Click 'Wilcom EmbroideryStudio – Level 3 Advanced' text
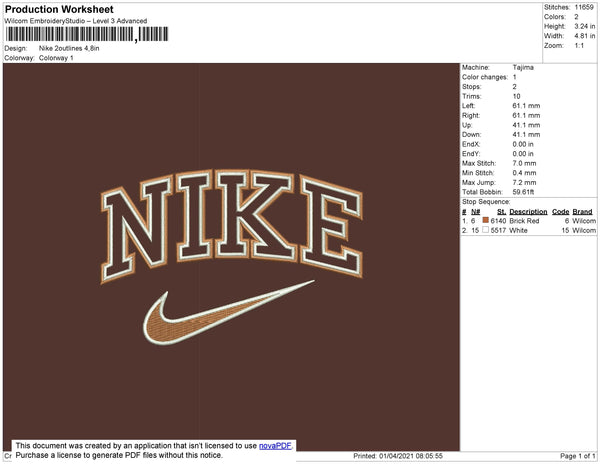This screenshot has height=464, width=600. tap(76, 21)
